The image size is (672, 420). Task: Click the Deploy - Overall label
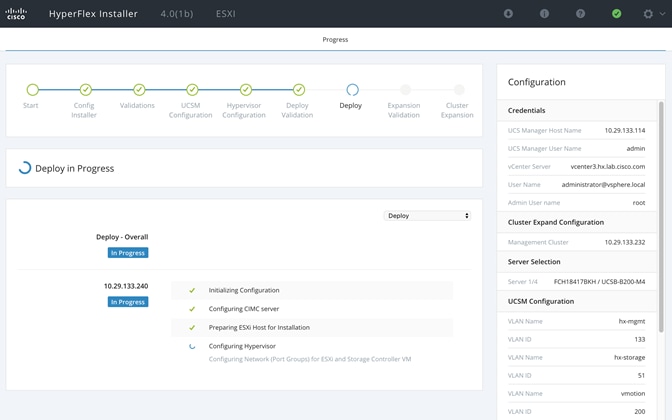tap(122, 237)
